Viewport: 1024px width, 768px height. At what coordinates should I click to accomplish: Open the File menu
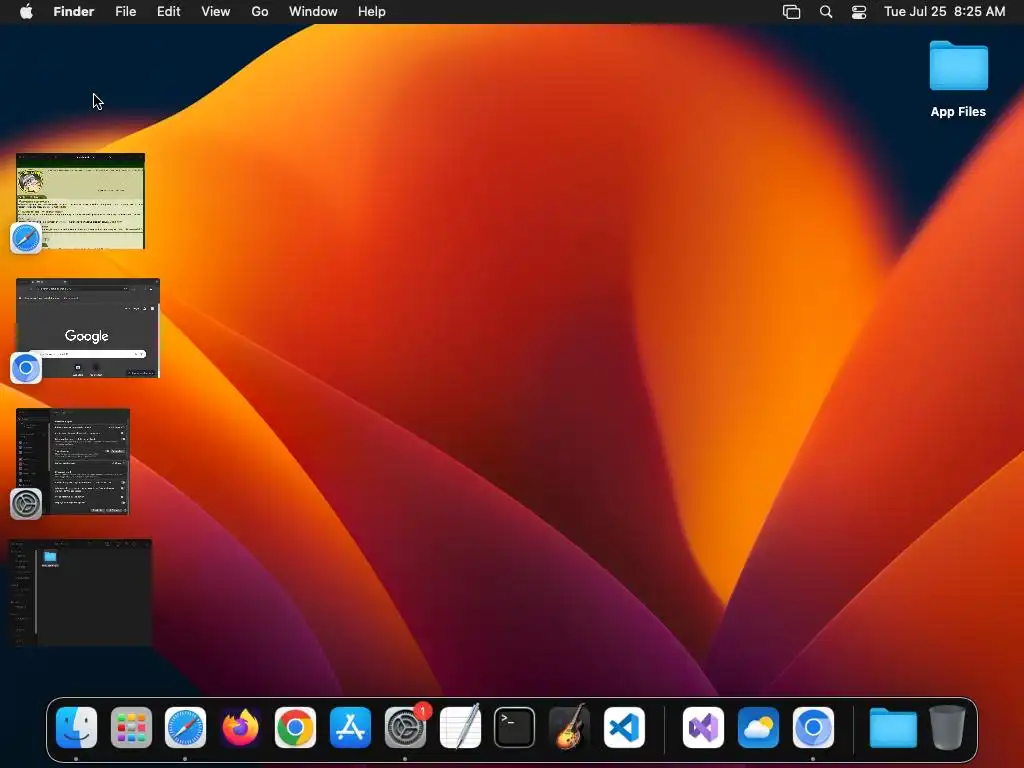tap(125, 12)
